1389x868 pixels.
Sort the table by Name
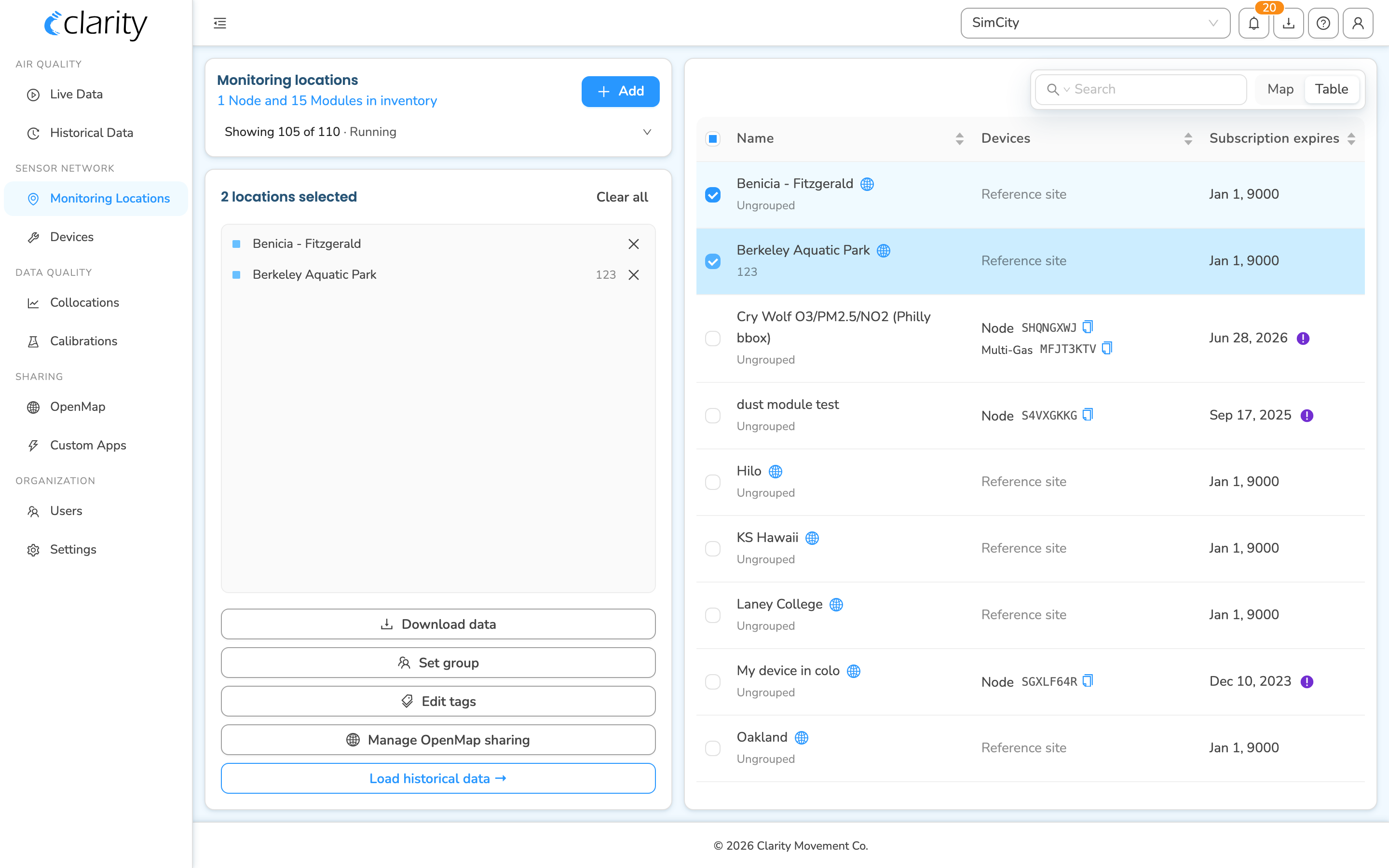coord(959,138)
